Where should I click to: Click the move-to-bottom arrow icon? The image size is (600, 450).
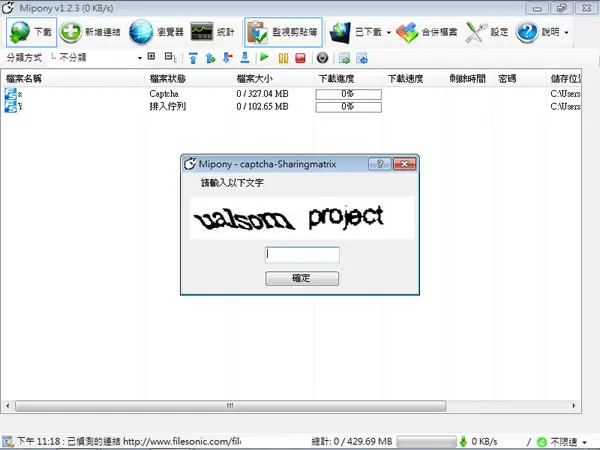[245, 58]
